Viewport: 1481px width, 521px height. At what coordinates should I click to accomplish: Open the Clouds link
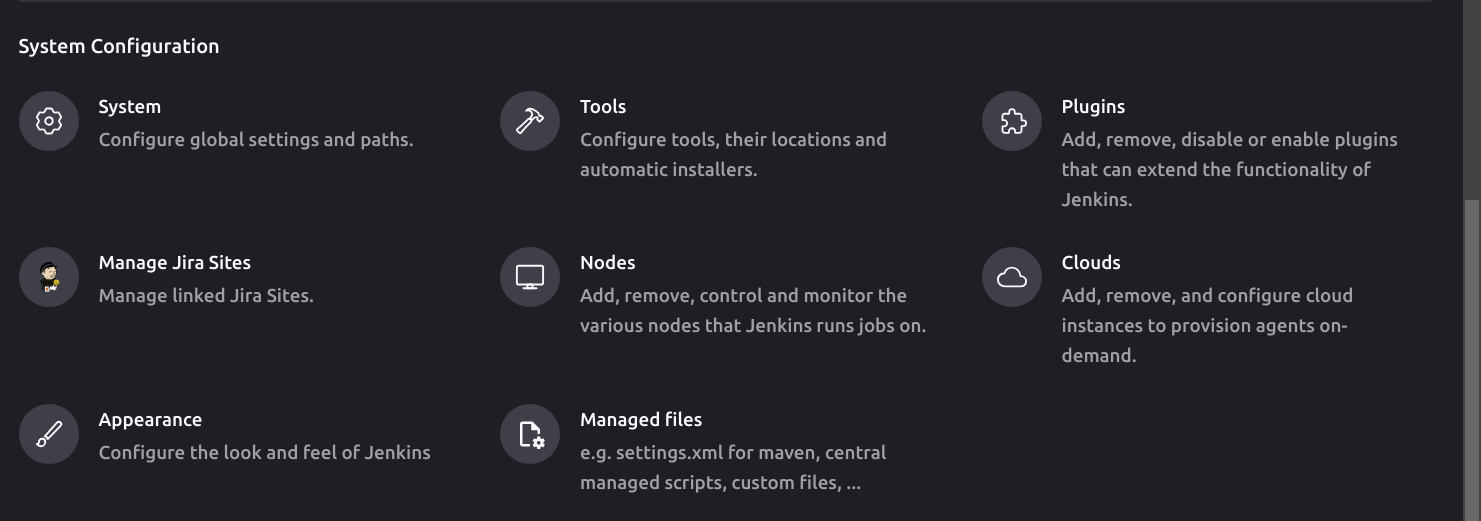coord(1091,263)
